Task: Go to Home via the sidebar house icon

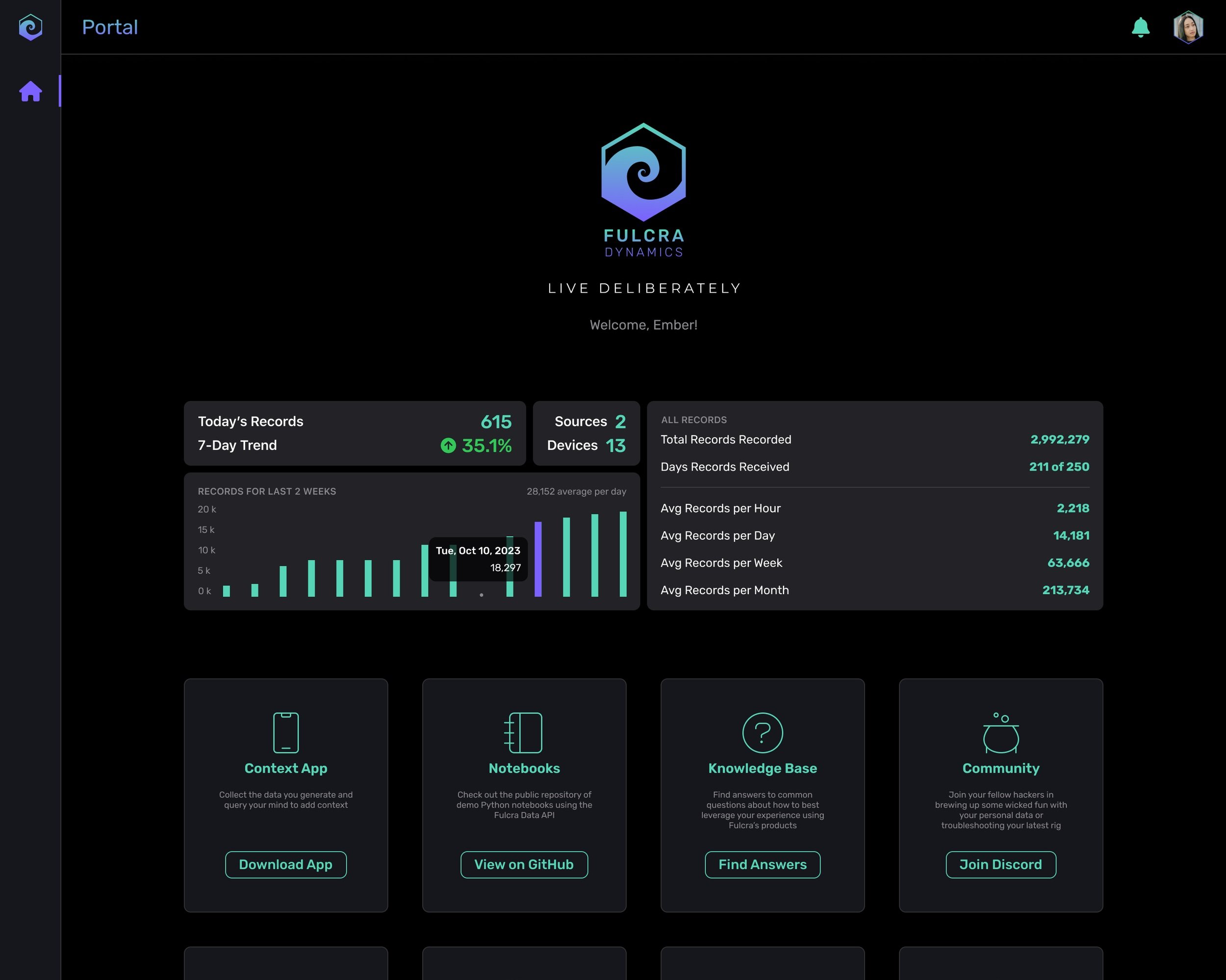Action: coord(31,92)
